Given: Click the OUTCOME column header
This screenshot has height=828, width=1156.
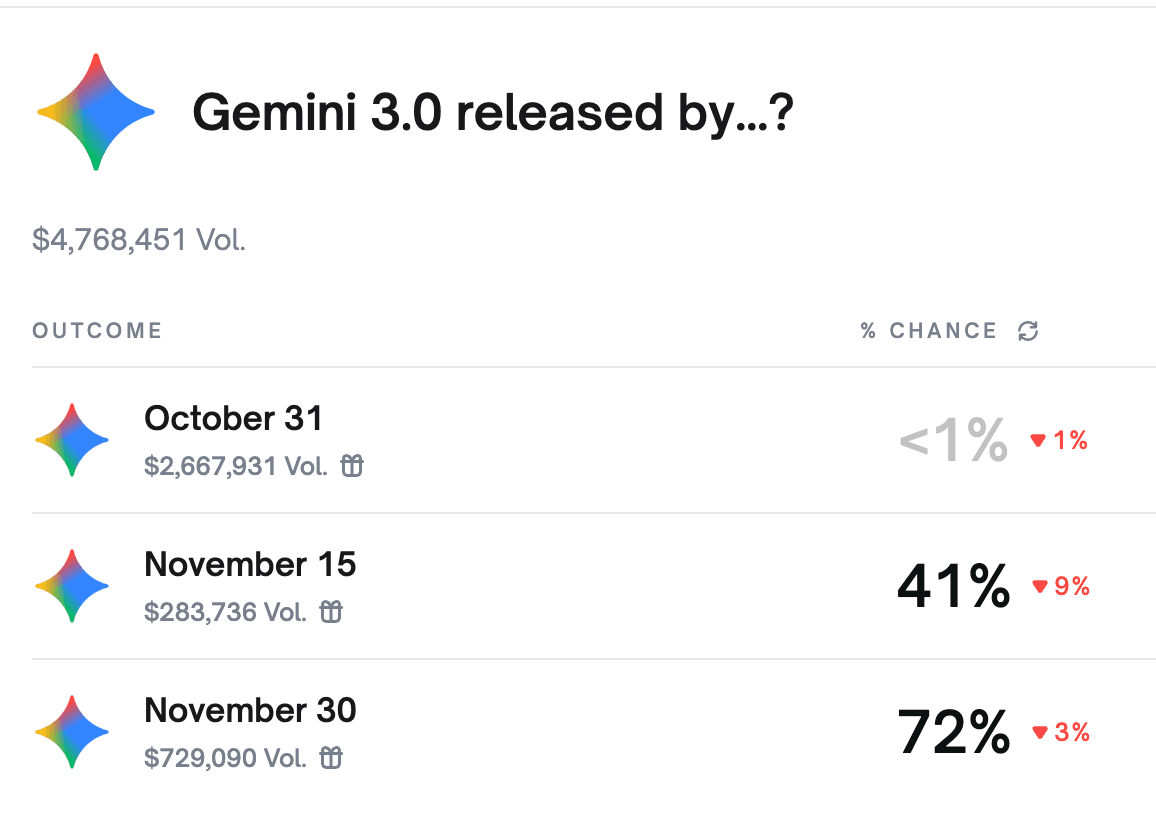Looking at the screenshot, I should click(97, 331).
